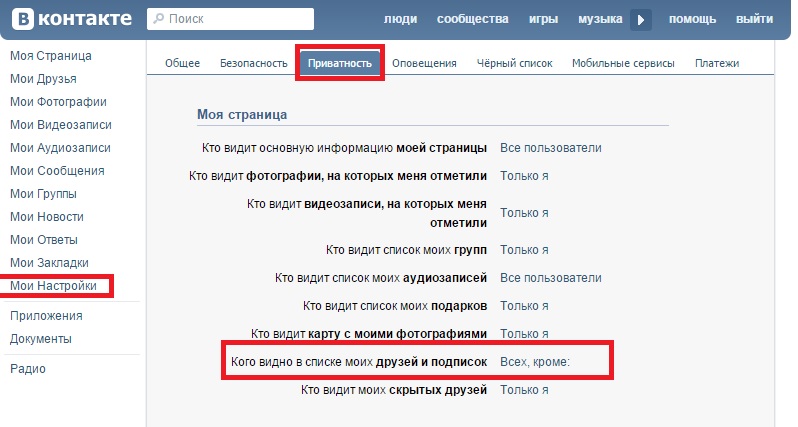Open Мои Ответы in sidebar
Image resolution: width=798 pixels, height=427 pixels.
click(44, 239)
